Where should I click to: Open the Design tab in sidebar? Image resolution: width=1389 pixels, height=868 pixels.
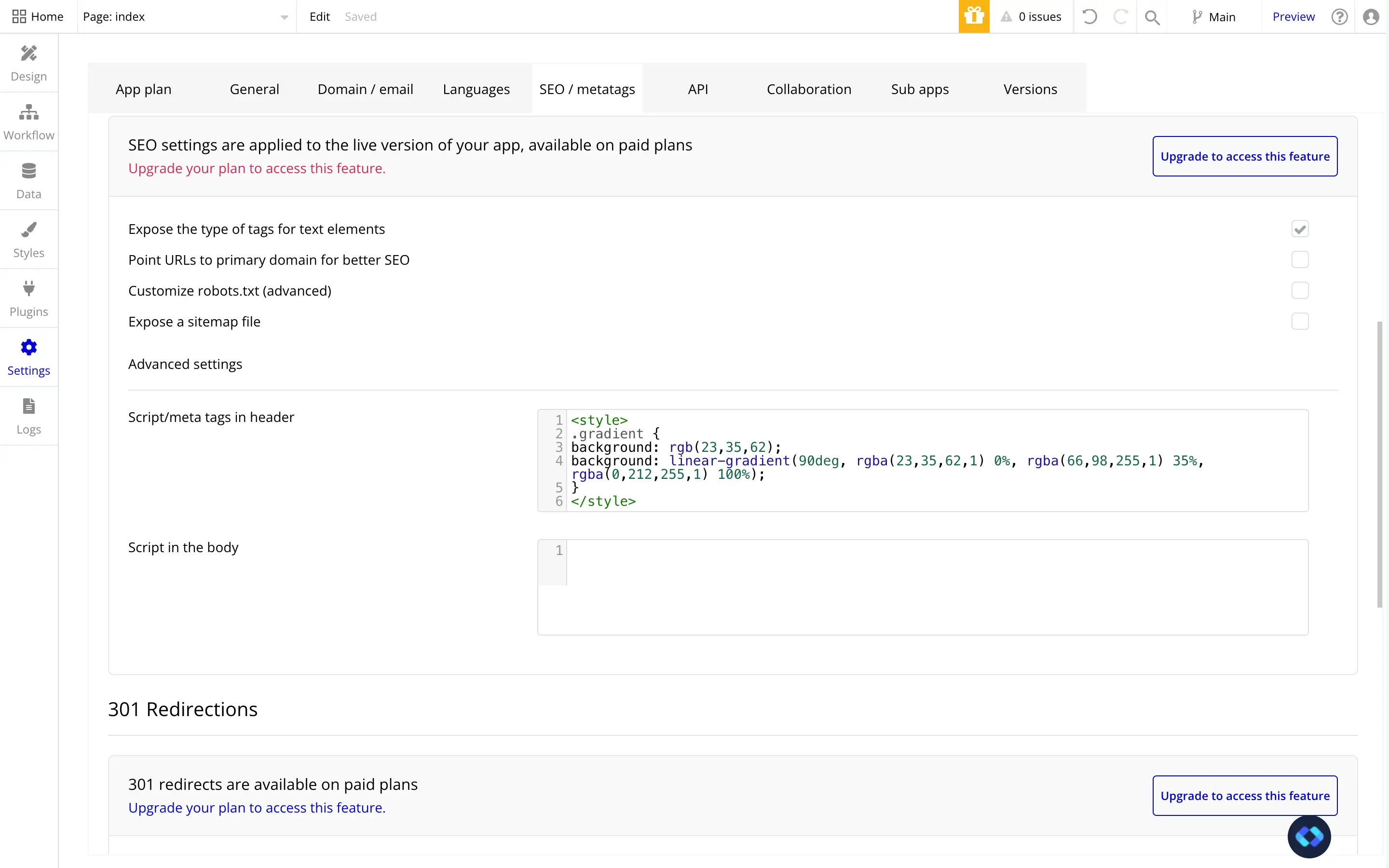(x=29, y=63)
